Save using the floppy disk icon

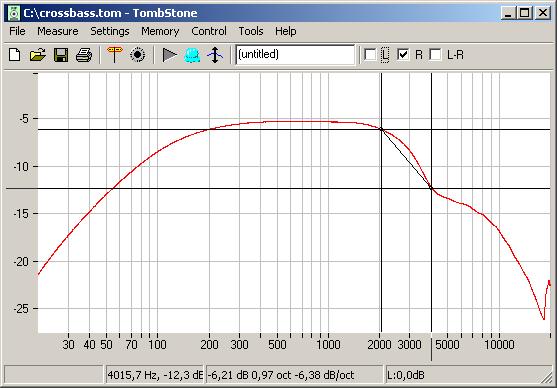point(61,55)
